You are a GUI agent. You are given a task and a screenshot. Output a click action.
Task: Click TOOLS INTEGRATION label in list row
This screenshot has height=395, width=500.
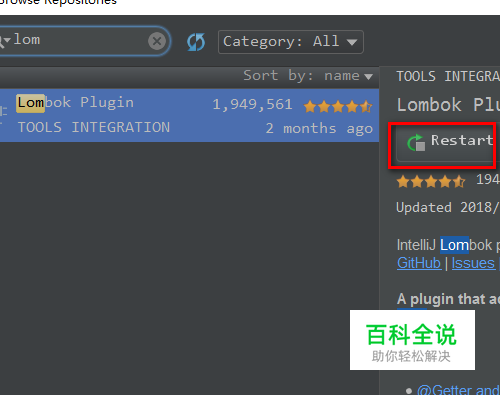tap(94, 127)
